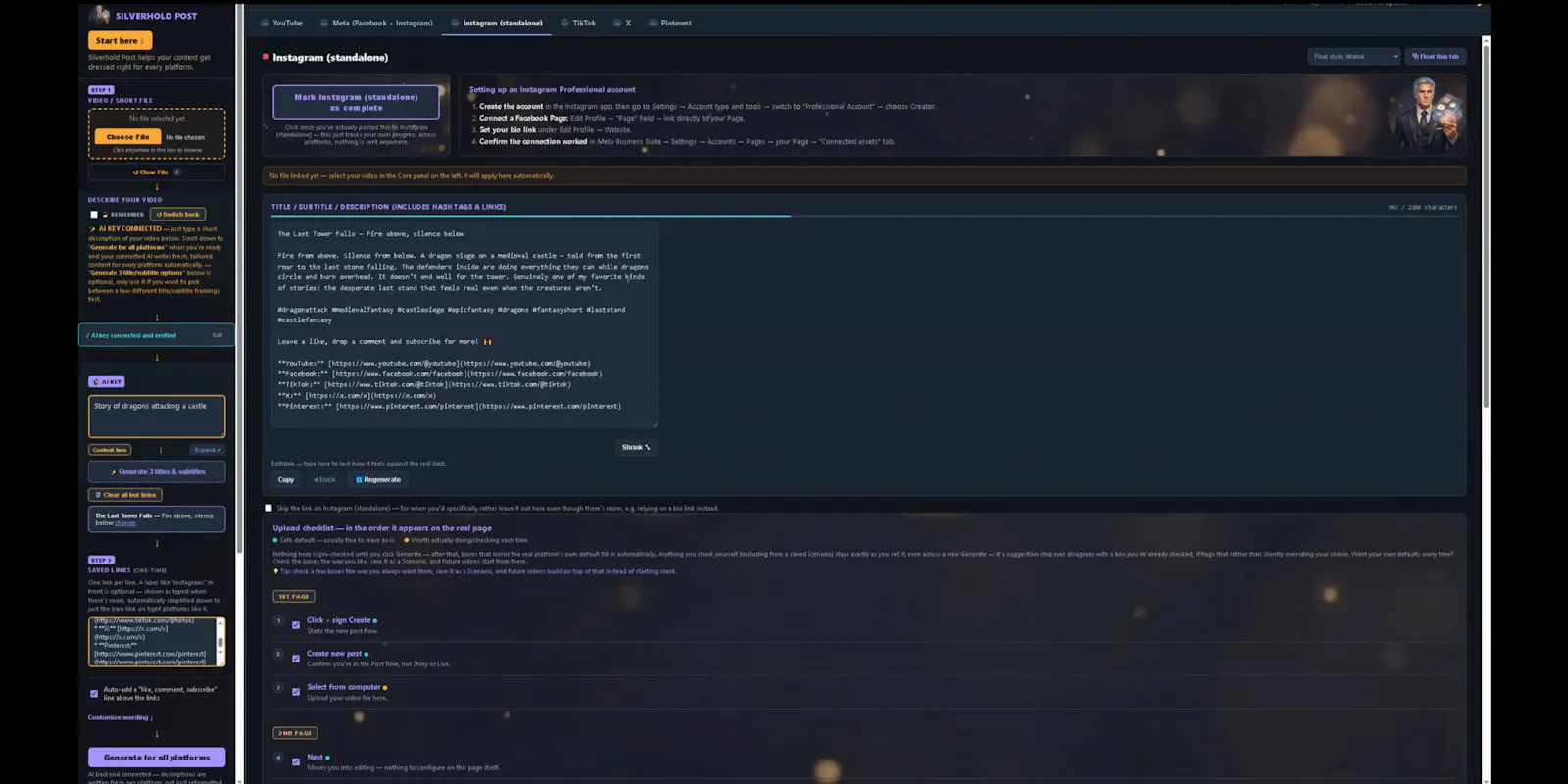Click the Switch back button
This screenshot has width=1568, height=784.
pyautogui.click(x=178, y=214)
